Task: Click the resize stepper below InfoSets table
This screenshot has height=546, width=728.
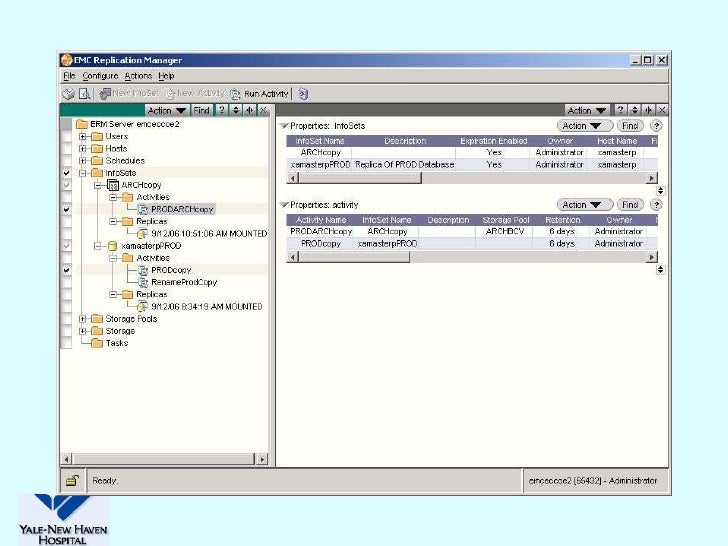Action: point(661,191)
